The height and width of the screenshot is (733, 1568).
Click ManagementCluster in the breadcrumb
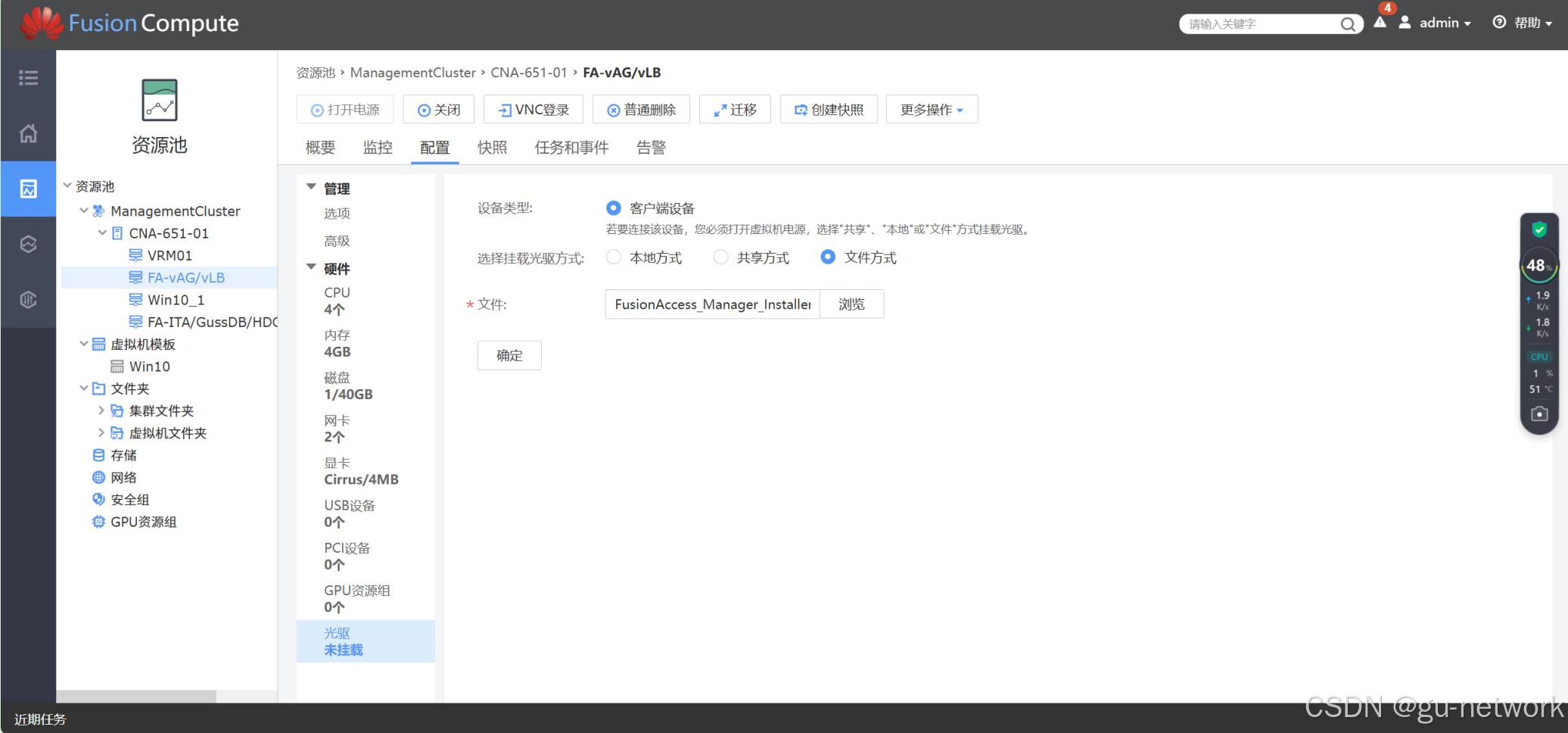[413, 73]
